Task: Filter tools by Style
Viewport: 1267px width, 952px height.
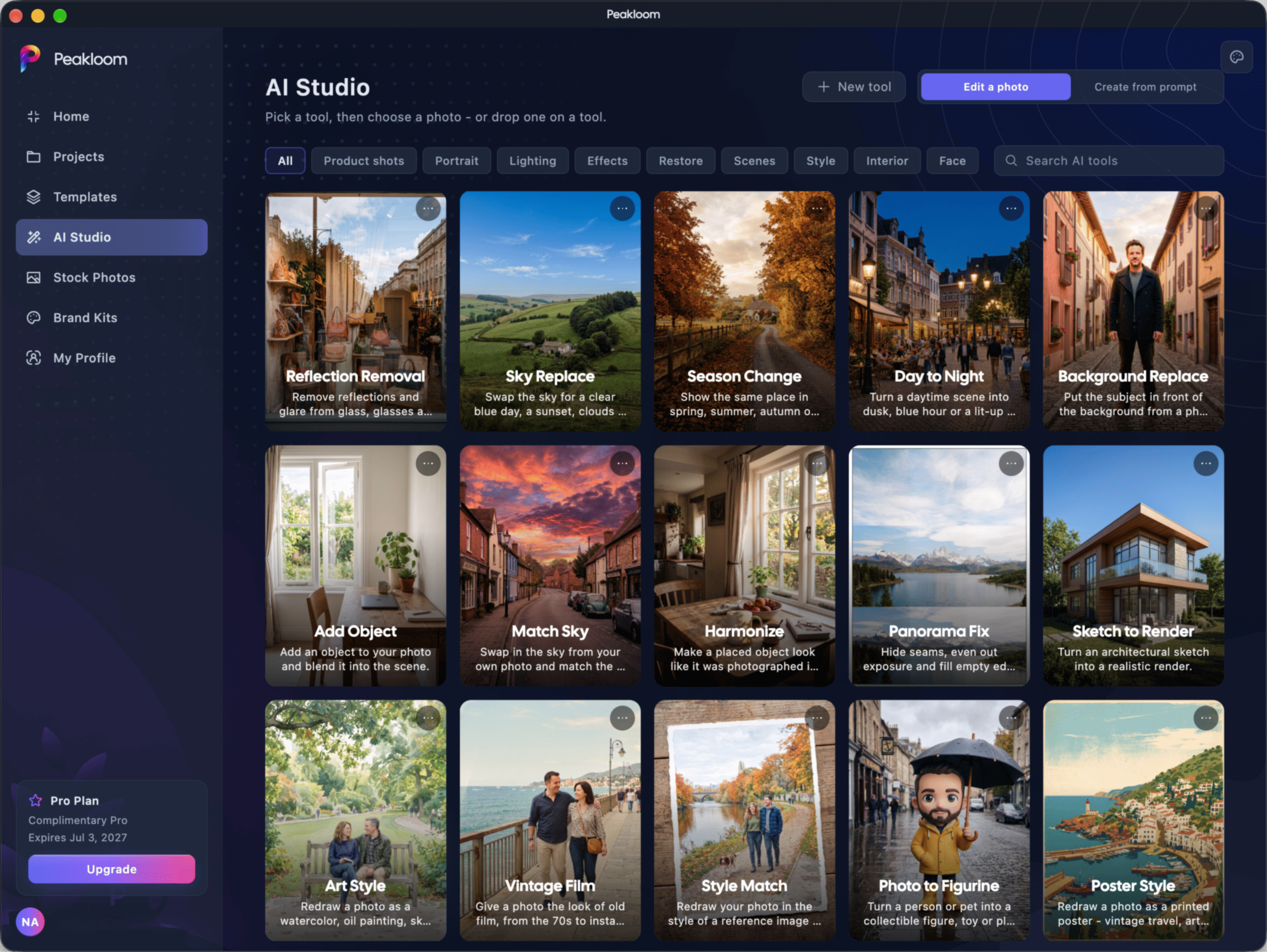Action: click(820, 161)
